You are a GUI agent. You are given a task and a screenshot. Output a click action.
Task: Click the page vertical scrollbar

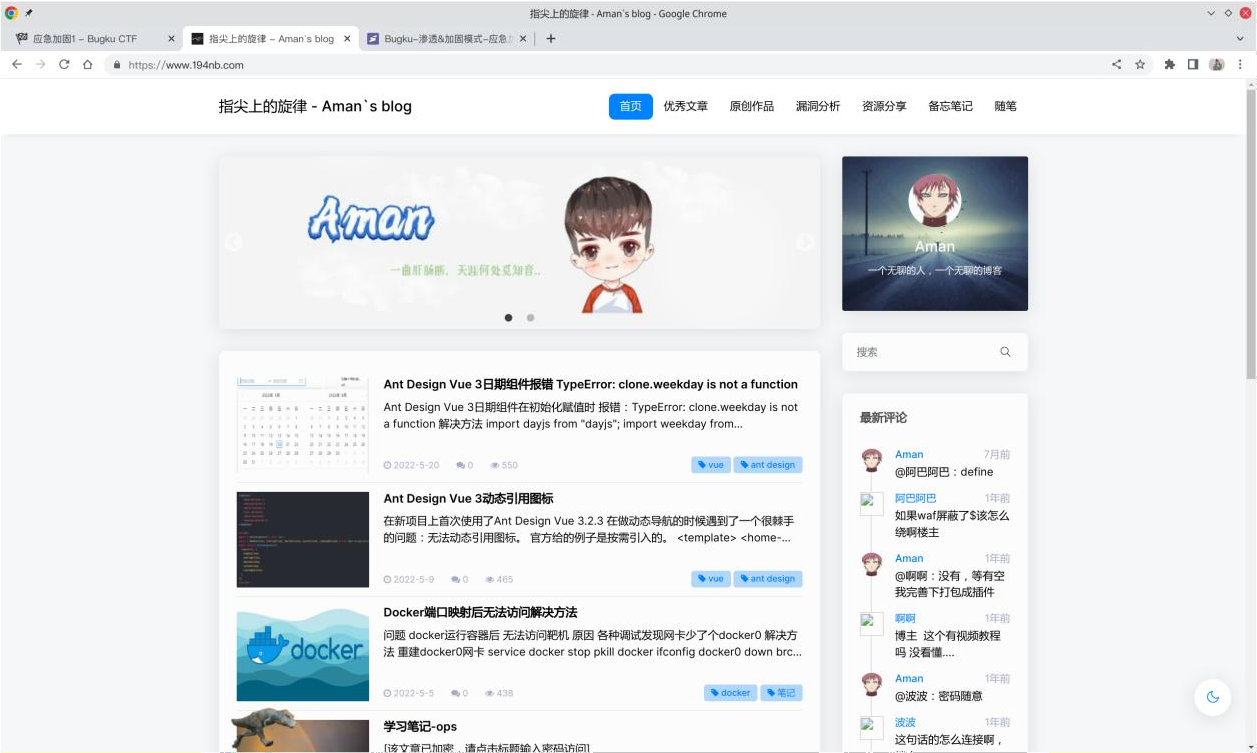tap(1250, 234)
